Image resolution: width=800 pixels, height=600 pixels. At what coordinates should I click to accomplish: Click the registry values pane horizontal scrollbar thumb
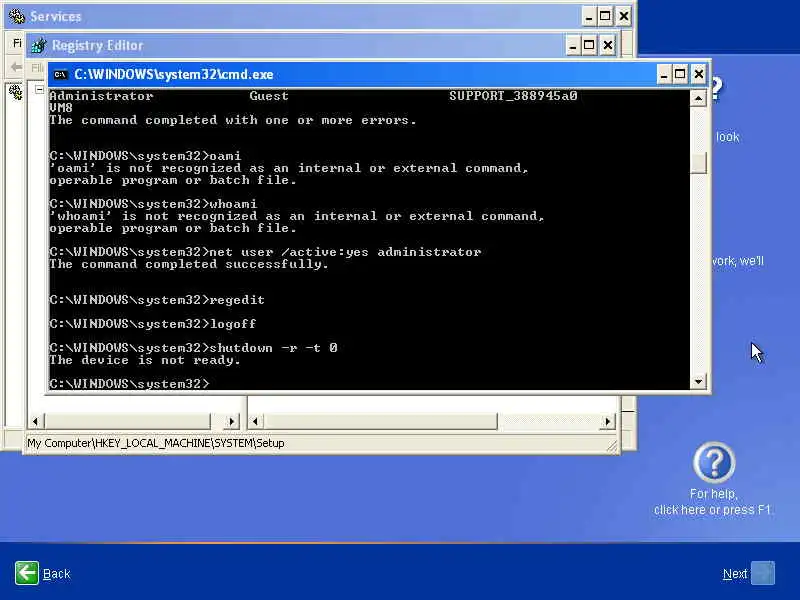pyautogui.click(x=381, y=421)
